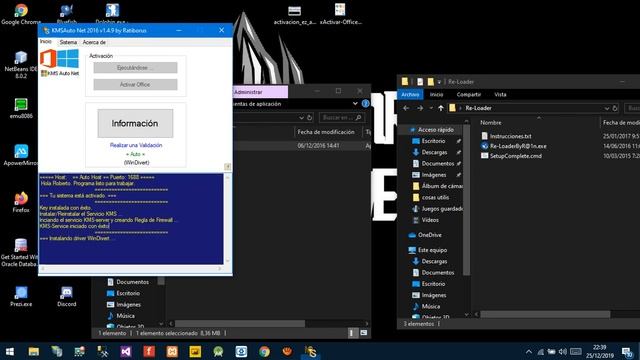Select the ApowerMirror desktop shortcut
Viewport: 640px width, 360px height.
tap(20, 155)
